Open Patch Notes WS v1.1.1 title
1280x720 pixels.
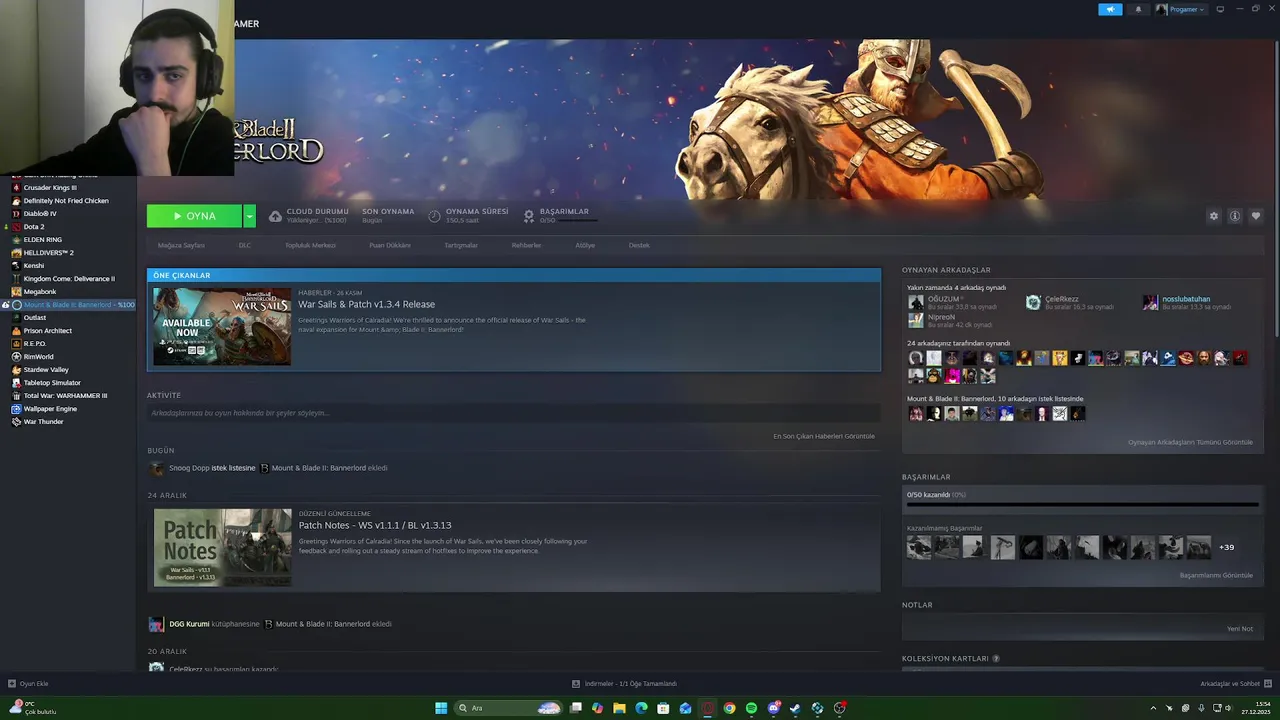[x=375, y=525]
